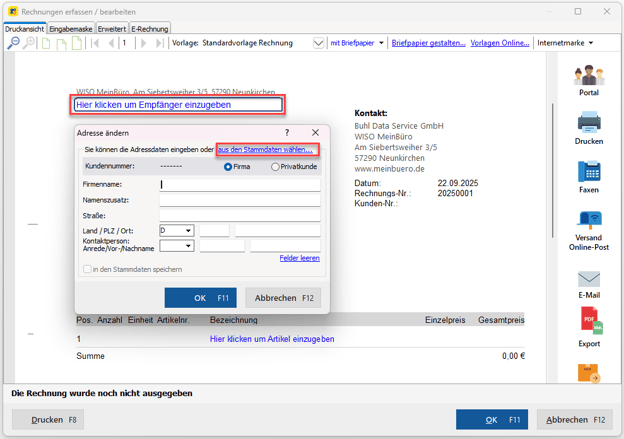Click into the Vorname input field

click(222, 246)
